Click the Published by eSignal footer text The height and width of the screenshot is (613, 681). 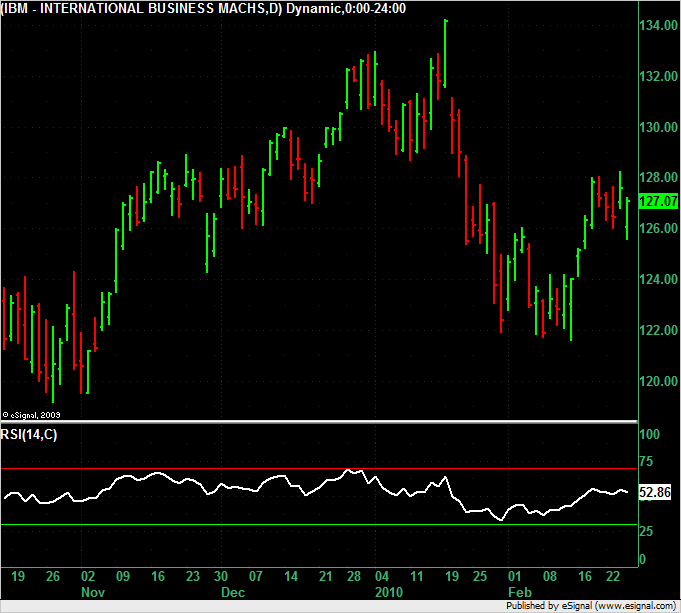tap(591, 606)
